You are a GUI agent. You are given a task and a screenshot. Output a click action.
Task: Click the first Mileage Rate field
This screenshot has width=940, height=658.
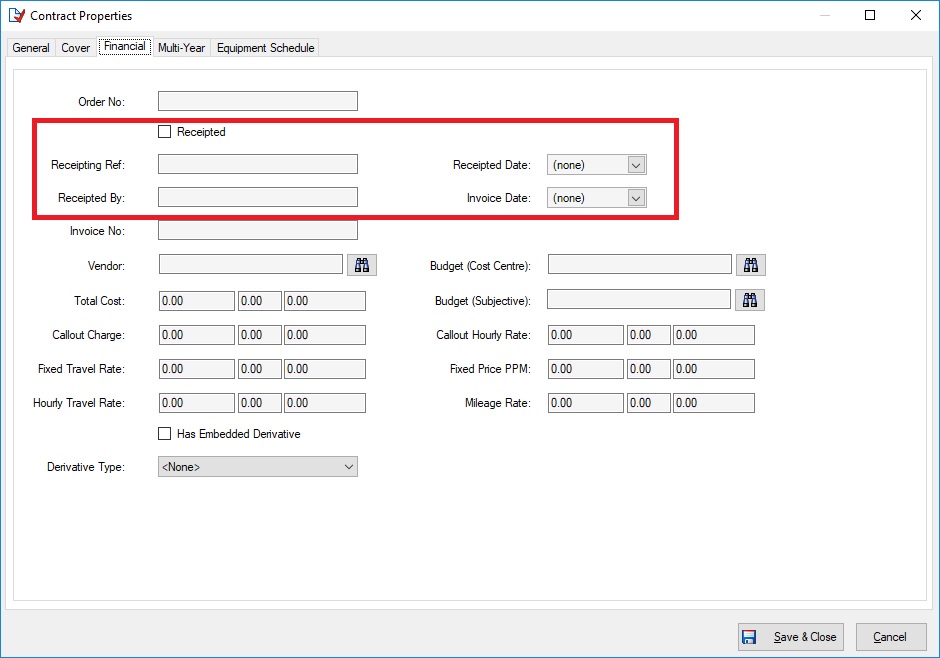click(585, 403)
